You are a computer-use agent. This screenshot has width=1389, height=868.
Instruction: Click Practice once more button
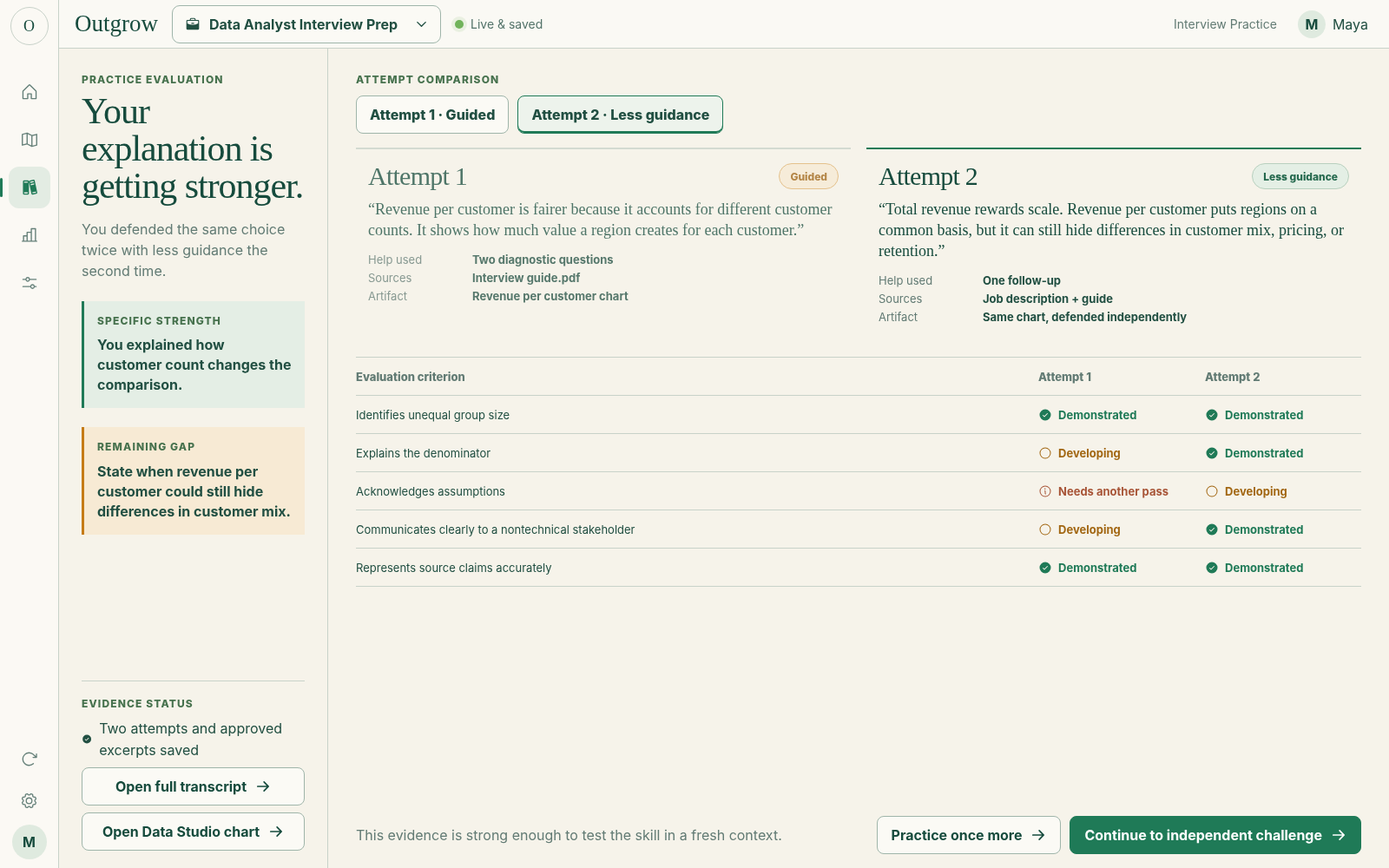(969, 835)
